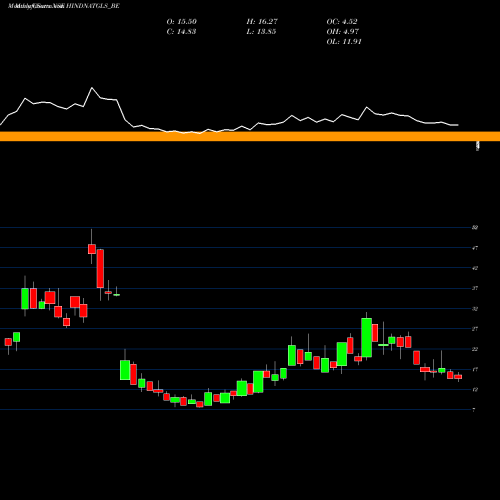Select the open value O: 15.50
The width and height of the screenshot is (500, 500).
click(182, 22)
